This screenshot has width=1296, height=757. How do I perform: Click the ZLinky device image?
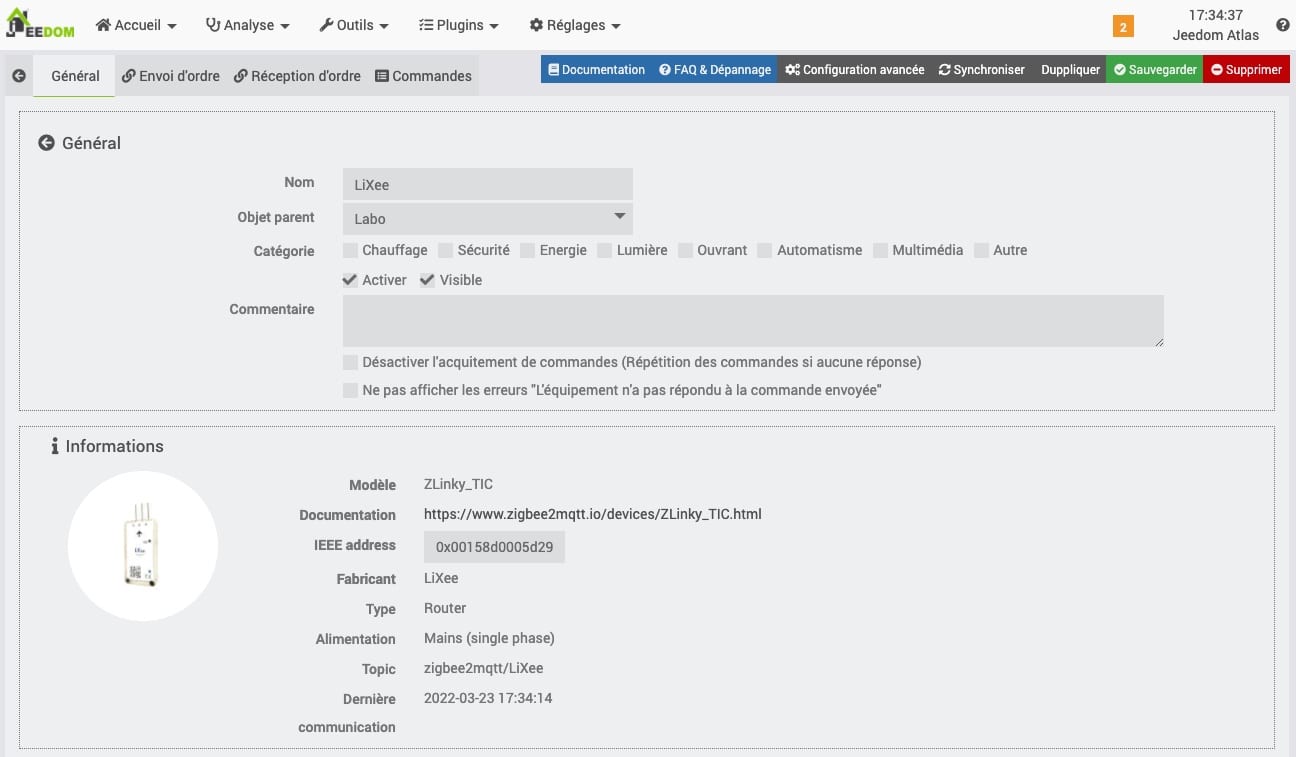tap(142, 546)
